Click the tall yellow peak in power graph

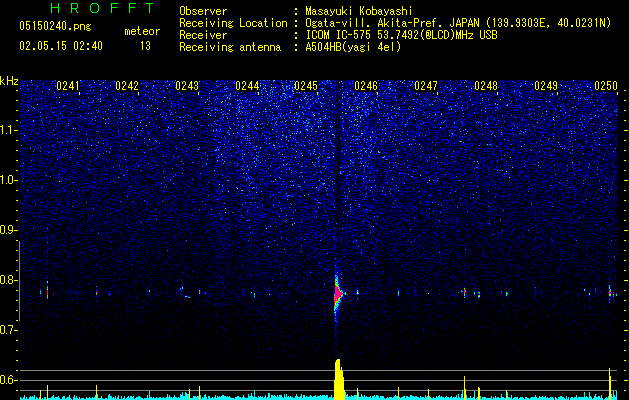coord(339,379)
